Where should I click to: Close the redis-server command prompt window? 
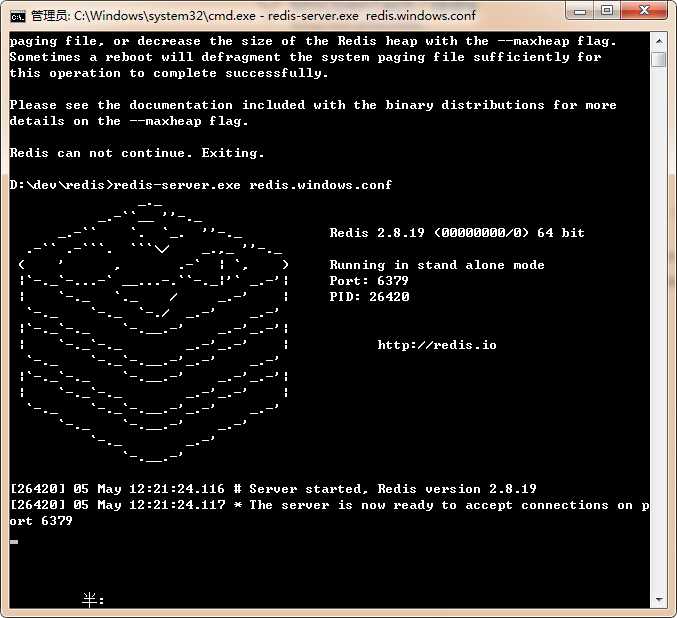pos(644,11)
